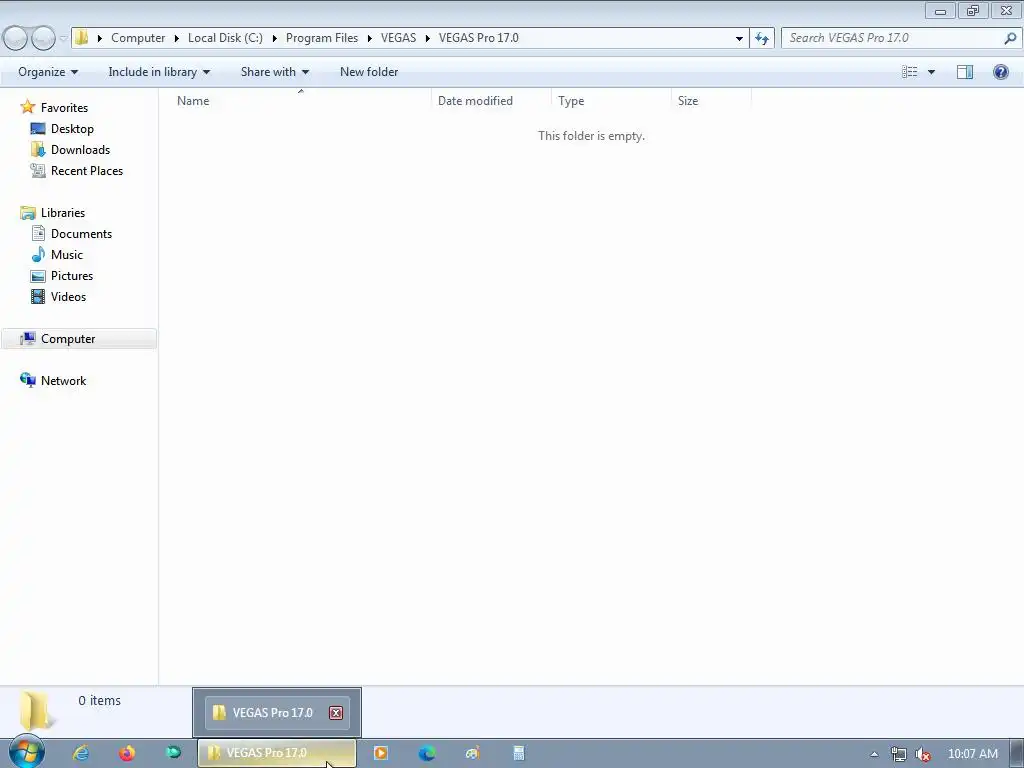Open the Videos library
Image resolution: width=1024 pixels, height=768 pixels.
click(x=68, y=296)
